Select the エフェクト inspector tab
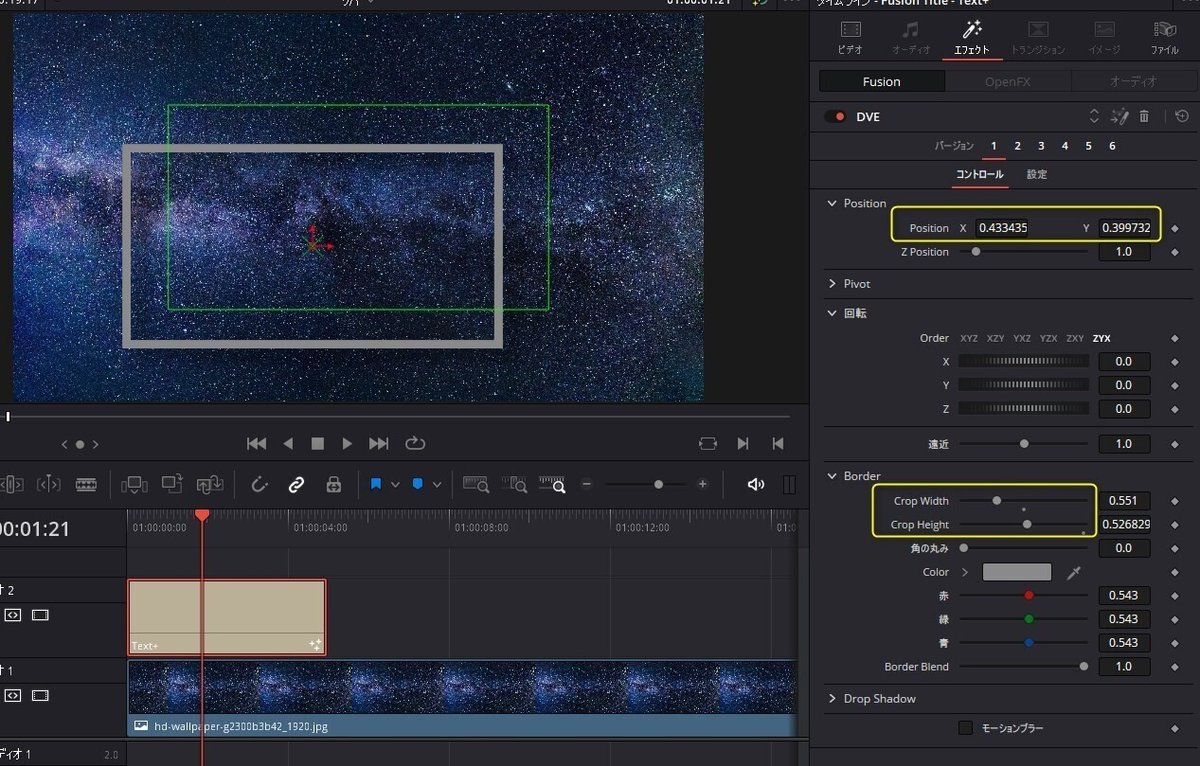 coord(972,37)
